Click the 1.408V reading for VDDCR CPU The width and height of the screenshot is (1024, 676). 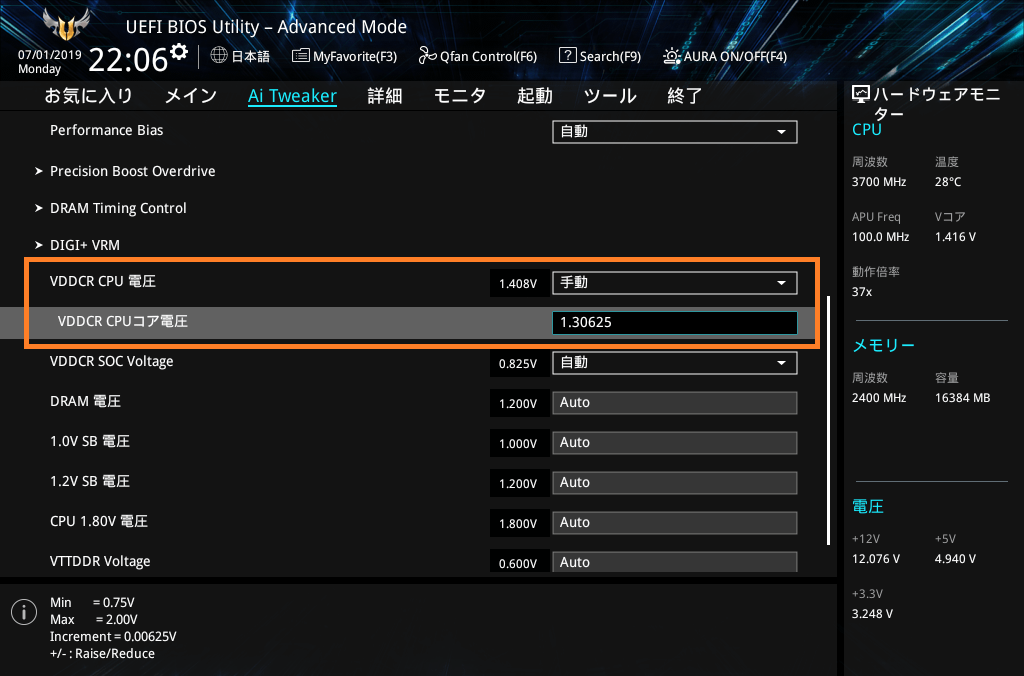[518, 284]
